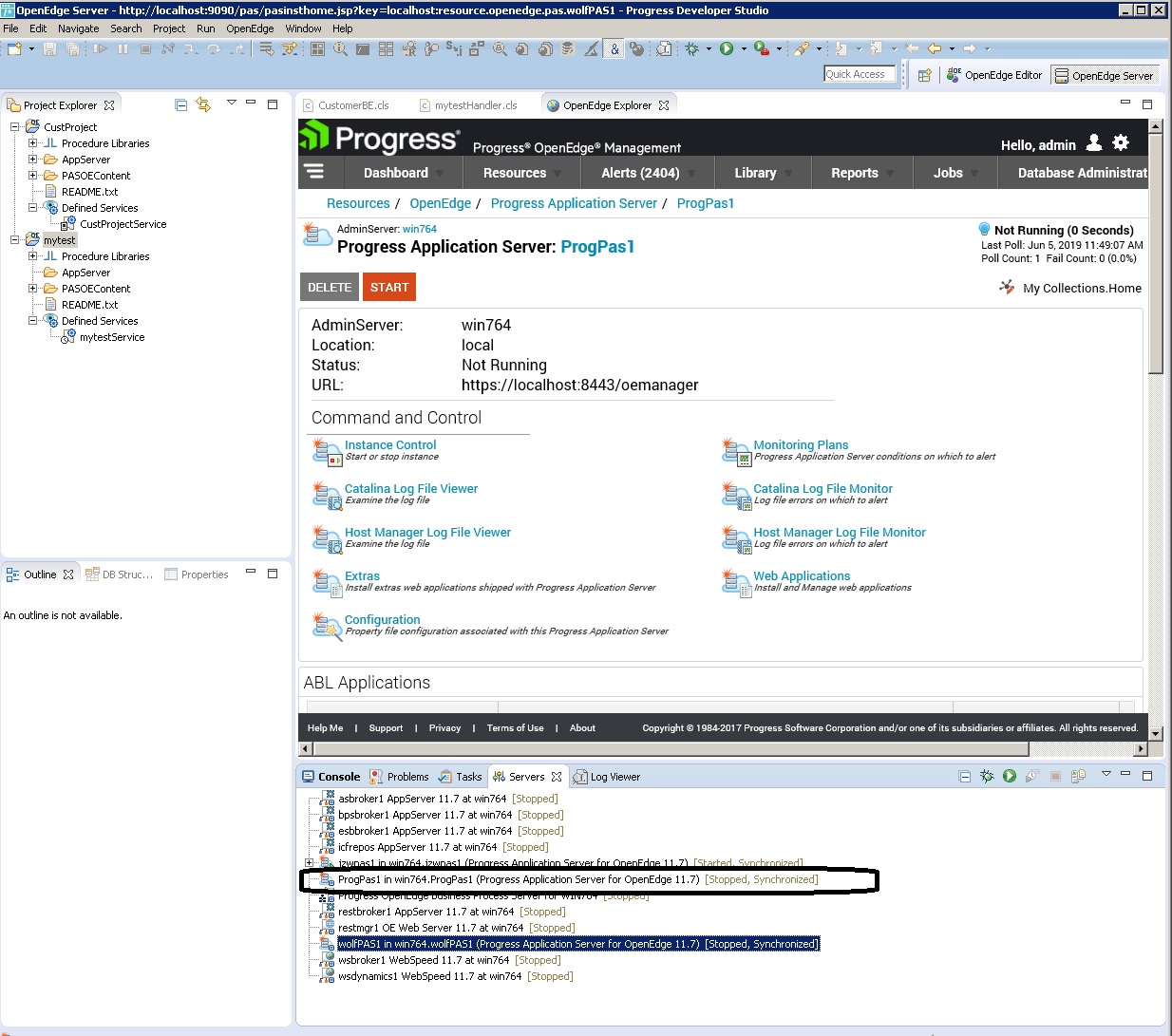Click the hamburger menu icon left of Dashboard

click(314, 172)
